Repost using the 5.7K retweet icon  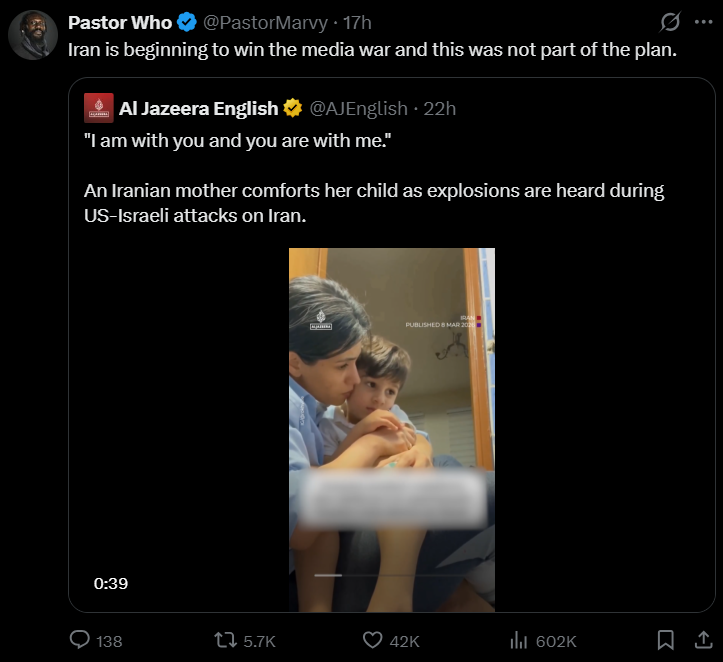click(227, 640)
